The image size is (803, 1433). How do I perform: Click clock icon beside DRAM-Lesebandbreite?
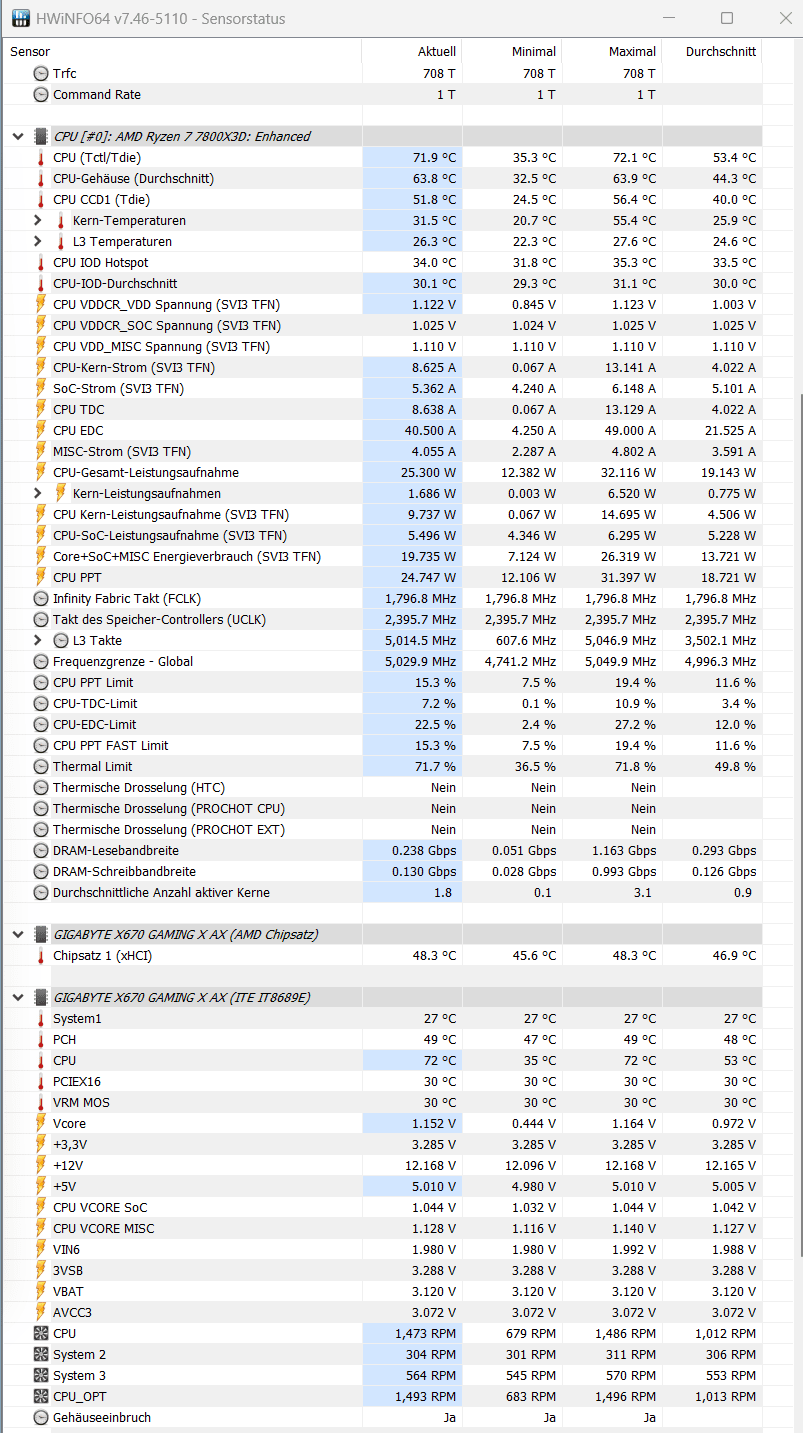[41, 850]
